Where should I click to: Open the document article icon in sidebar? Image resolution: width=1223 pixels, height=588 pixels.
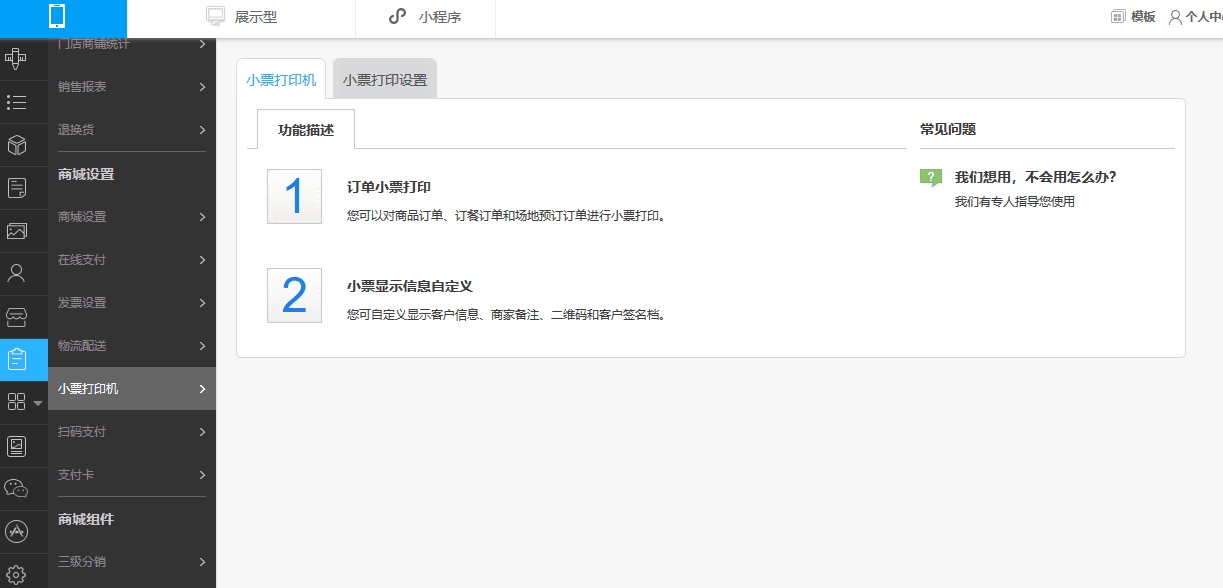coord(16,188)
